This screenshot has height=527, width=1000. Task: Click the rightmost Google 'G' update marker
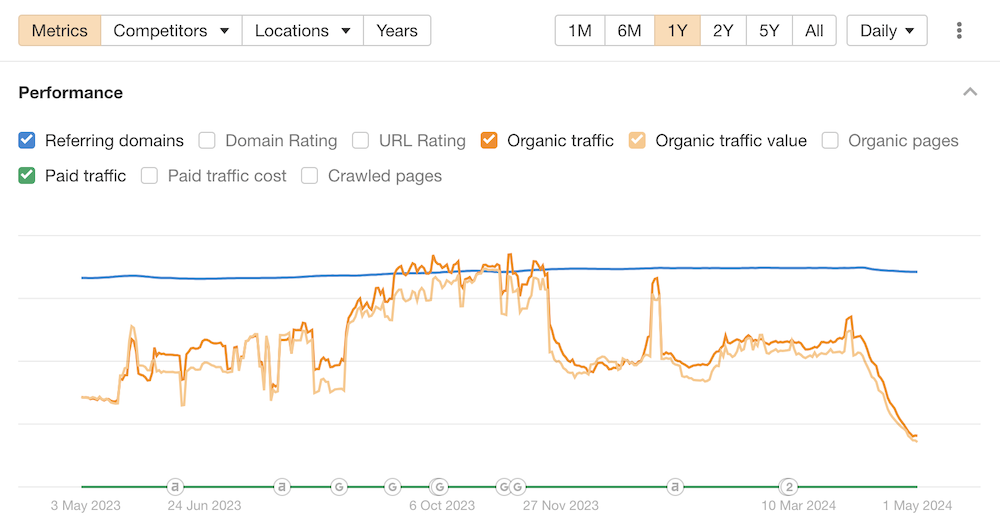(518, 487)
